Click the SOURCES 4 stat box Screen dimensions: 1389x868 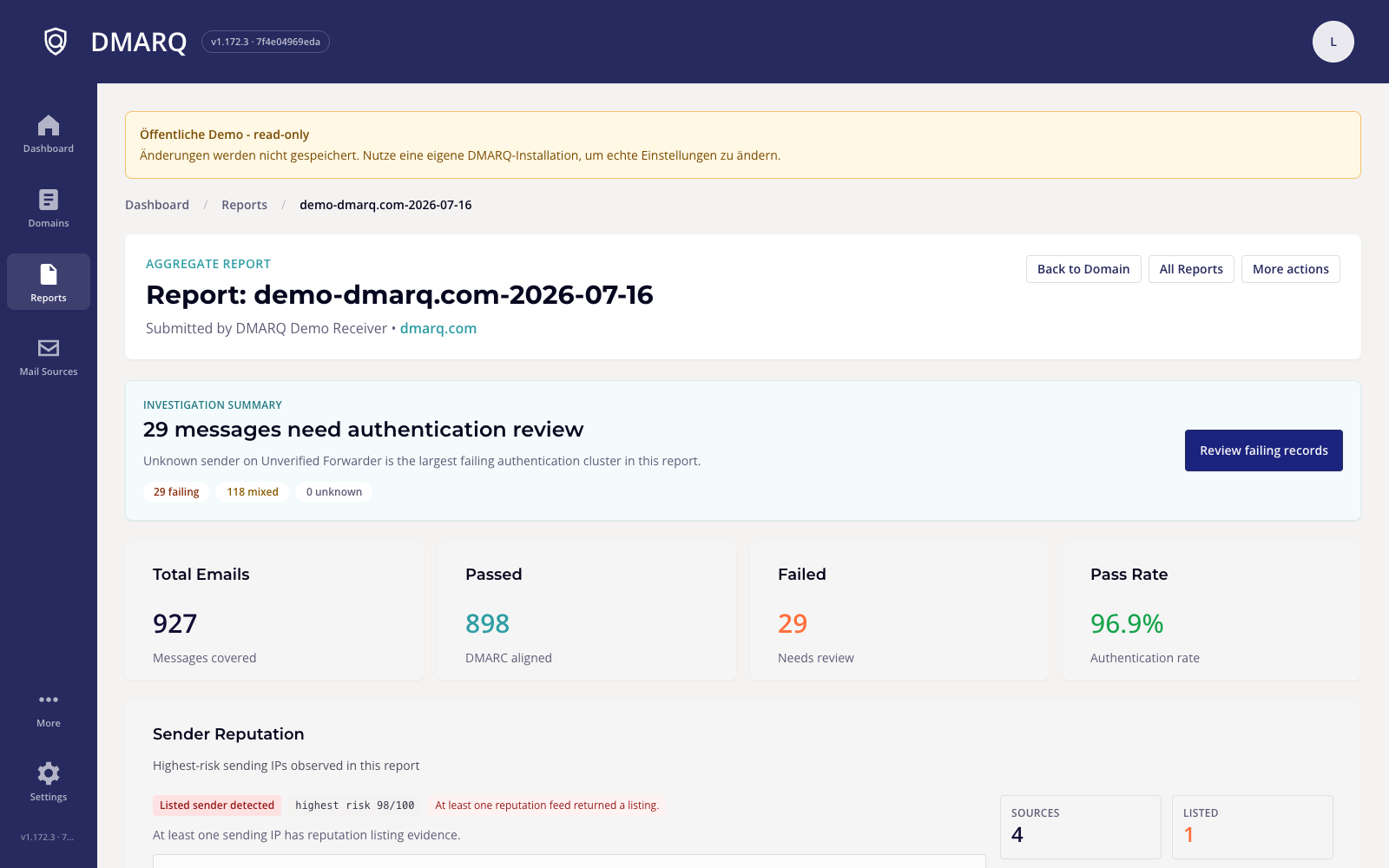[1081, 827]
